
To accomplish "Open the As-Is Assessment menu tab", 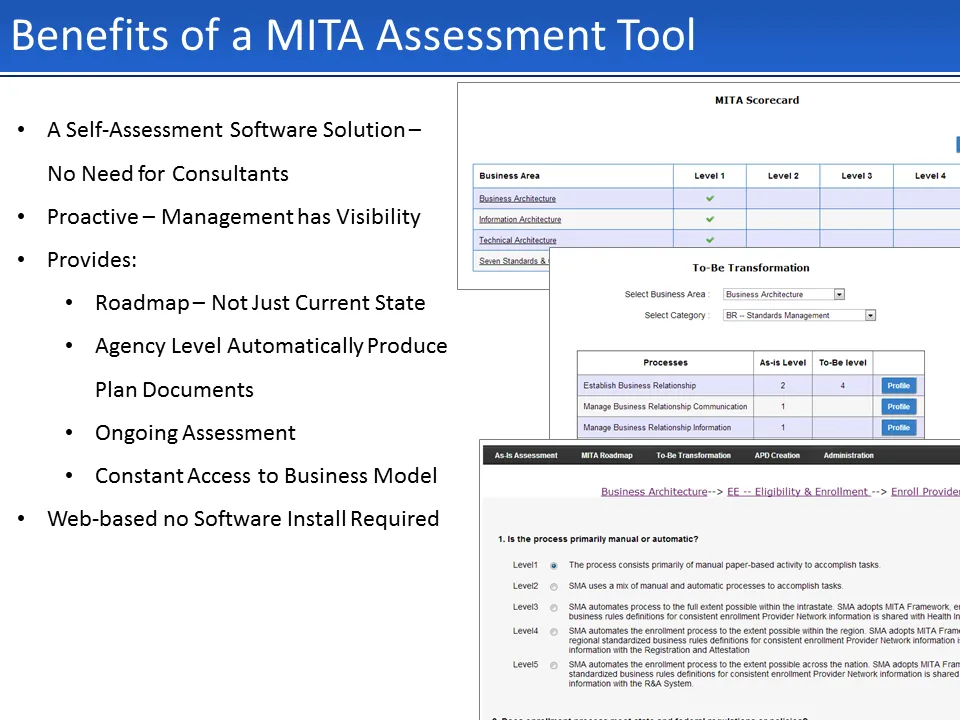I will [526, 456].
